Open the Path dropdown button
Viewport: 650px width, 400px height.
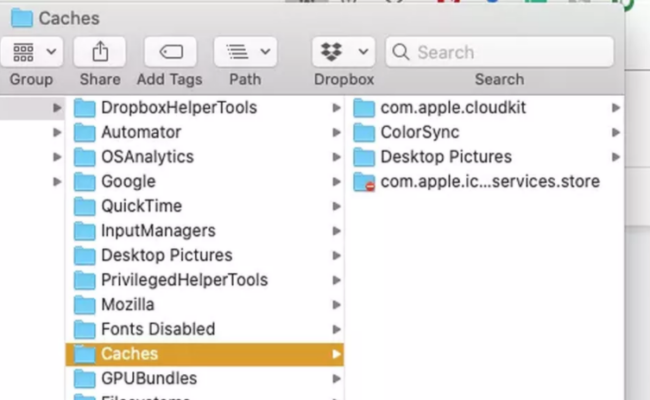point(245,51)
